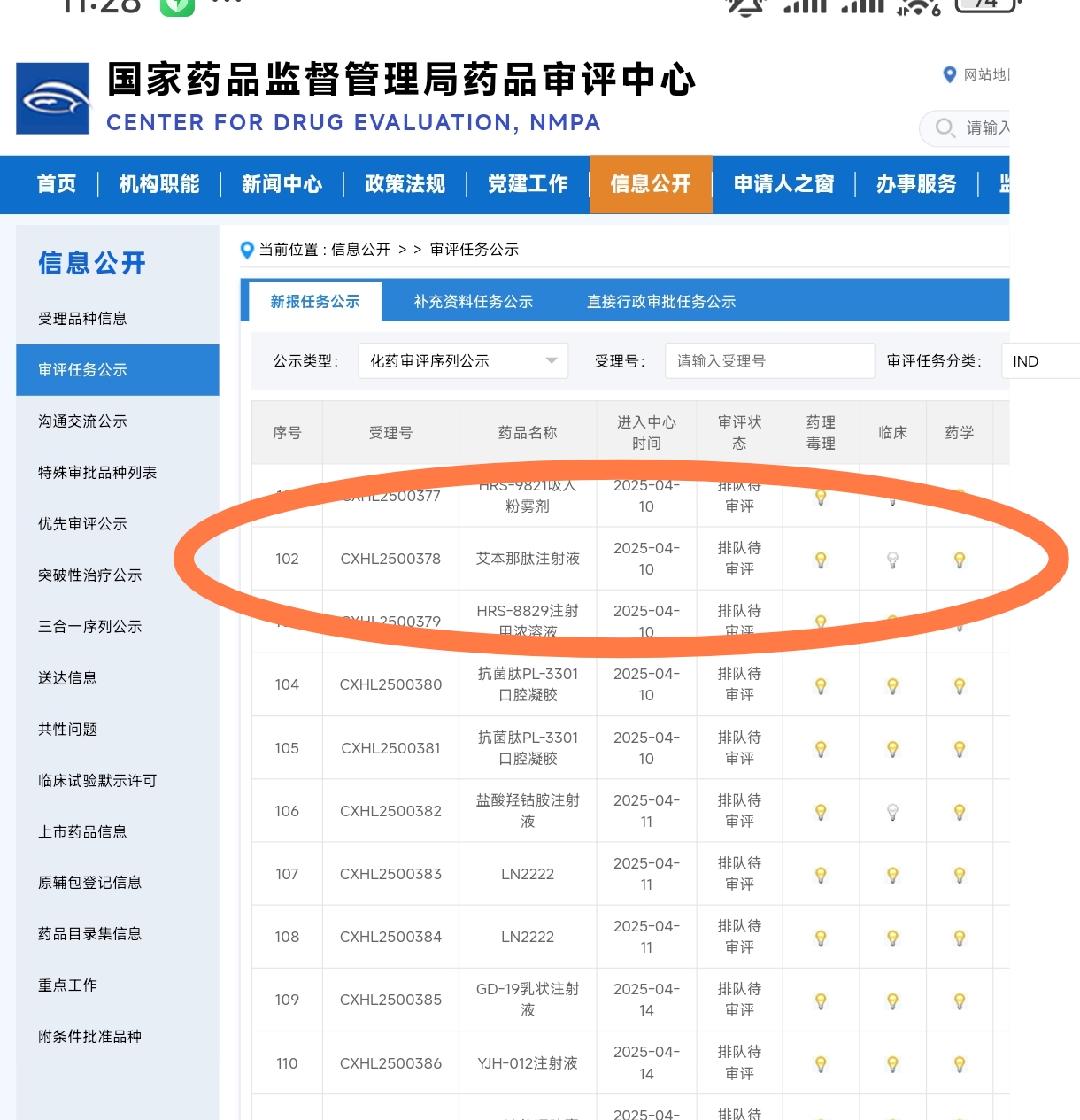Open 信息公开 in the top navigation
Image resolution: width=1080 pixels, height=1120 pixels.
pyautogui.click(x=651, y=184)
